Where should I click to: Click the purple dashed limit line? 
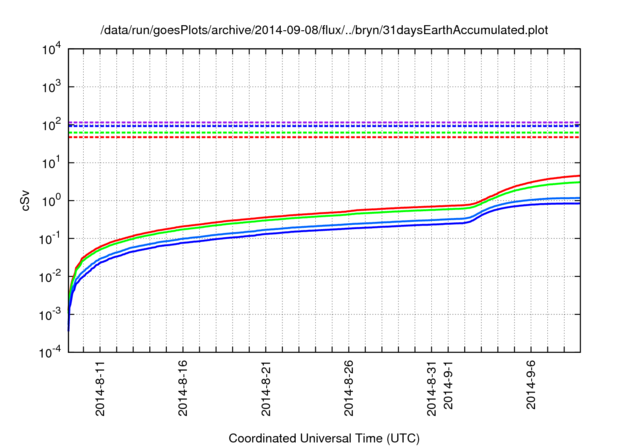pos(324,122)
